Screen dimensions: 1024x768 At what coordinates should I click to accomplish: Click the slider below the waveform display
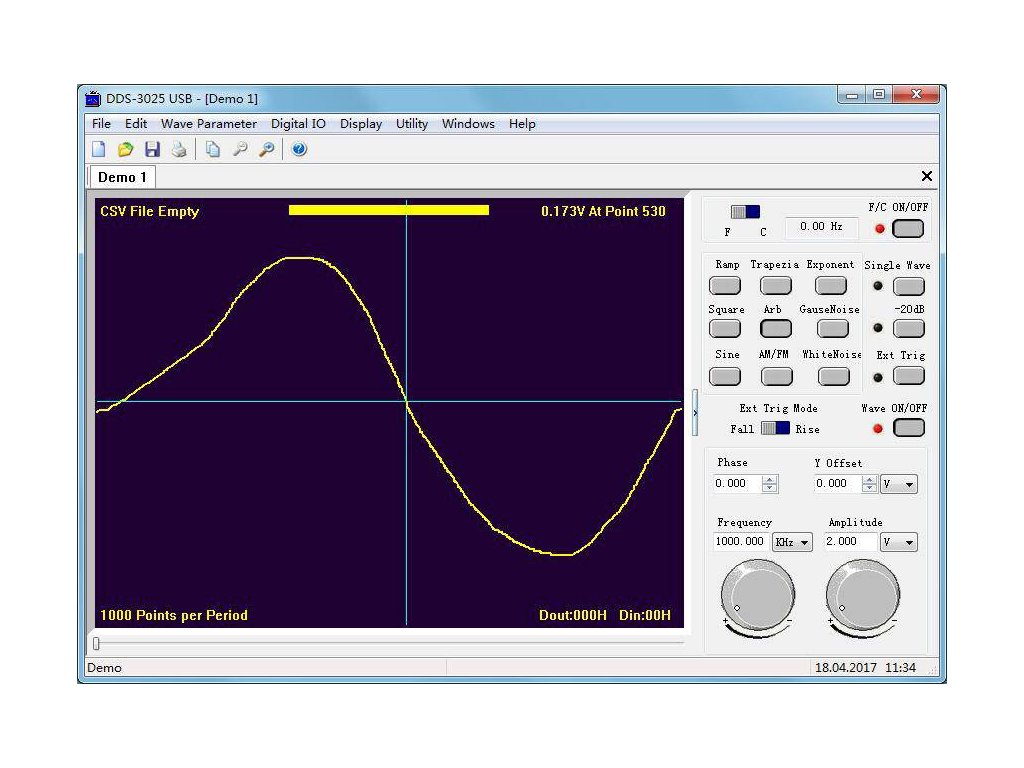point(97,643)
